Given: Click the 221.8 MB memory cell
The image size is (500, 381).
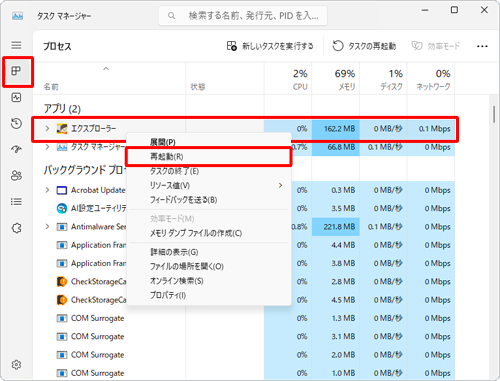Looking at the screenshot, I should (336, 227).
